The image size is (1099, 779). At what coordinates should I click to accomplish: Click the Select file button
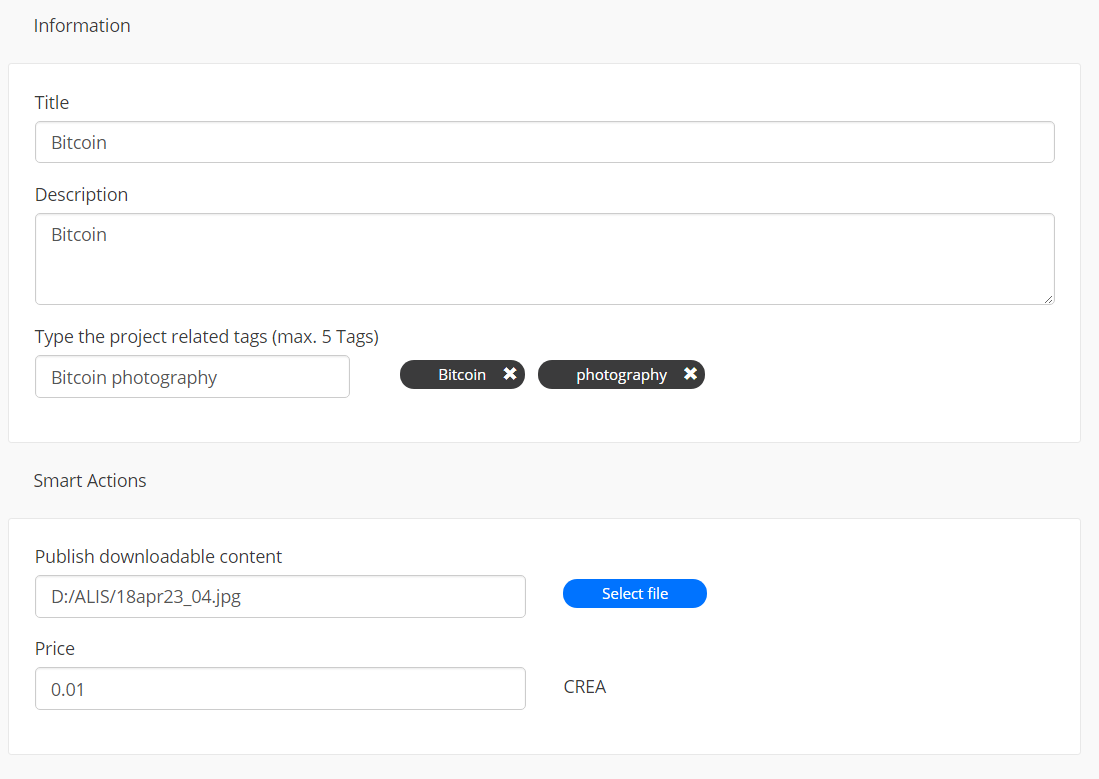(634, 593)
